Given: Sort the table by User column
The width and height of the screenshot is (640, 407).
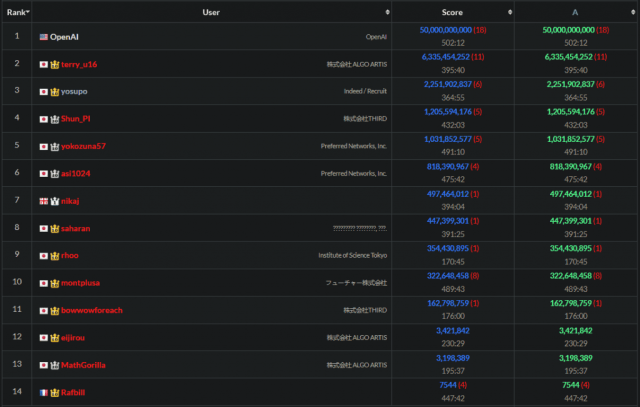Looking at the screenshot, I should (x=211, y=12).
